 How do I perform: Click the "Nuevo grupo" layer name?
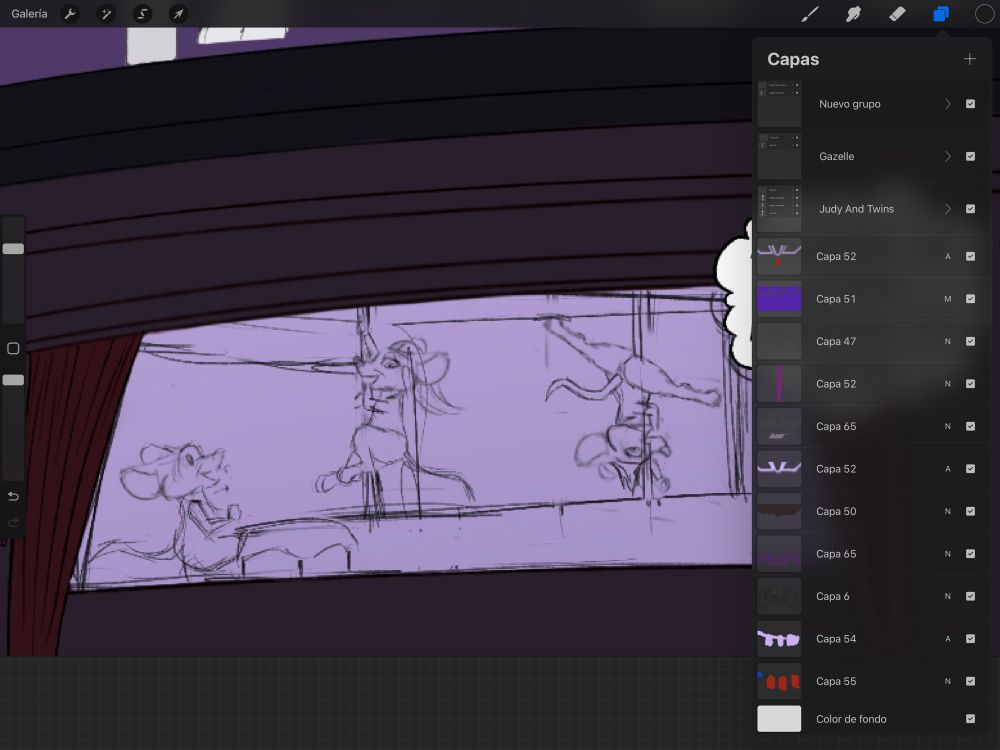pyautogui.click(x=849, y=104)
